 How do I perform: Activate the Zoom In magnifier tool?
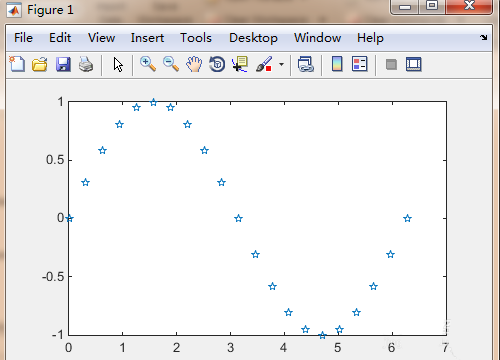[148, 64]
